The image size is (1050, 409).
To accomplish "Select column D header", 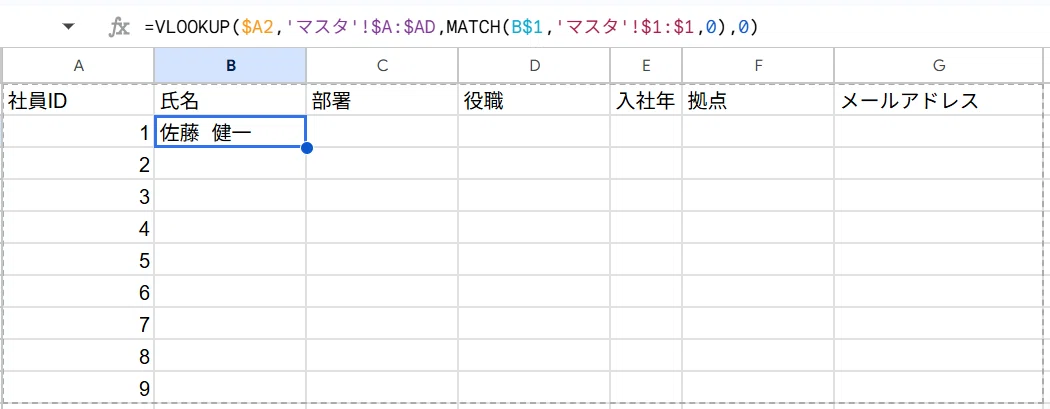I will pos(534,66).
